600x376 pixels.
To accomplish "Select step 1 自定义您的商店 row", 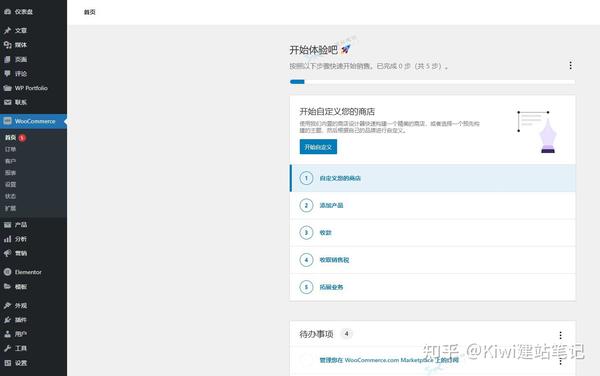I will click(x=433, y=178).
